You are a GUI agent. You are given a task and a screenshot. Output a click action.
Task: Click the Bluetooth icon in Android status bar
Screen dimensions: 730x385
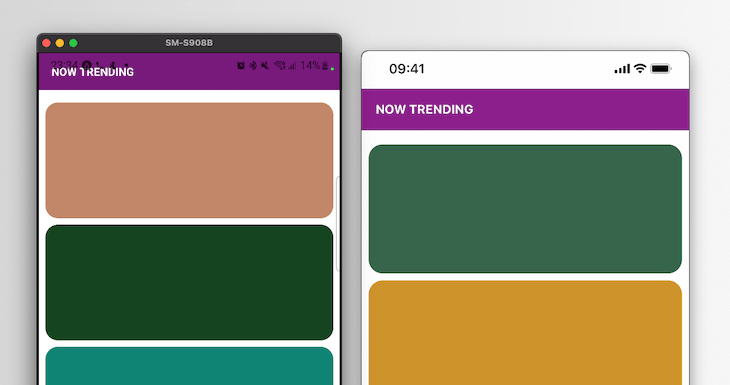coord(253,66)
